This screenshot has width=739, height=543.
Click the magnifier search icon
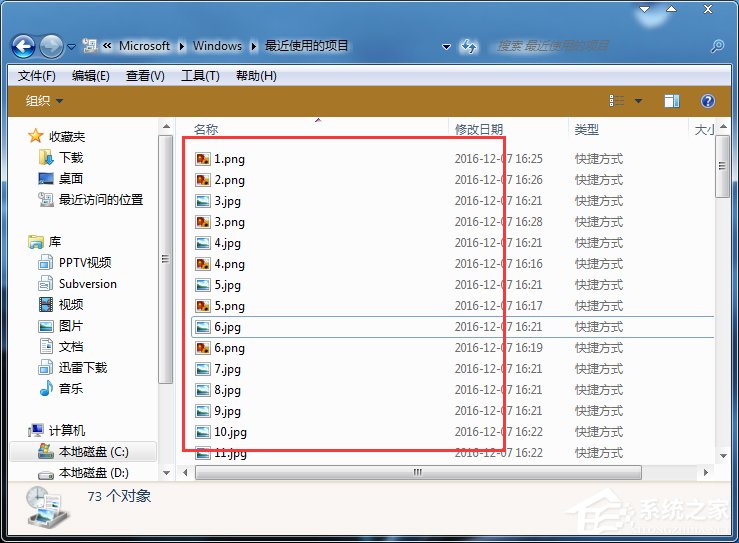(x=718, y=46)
